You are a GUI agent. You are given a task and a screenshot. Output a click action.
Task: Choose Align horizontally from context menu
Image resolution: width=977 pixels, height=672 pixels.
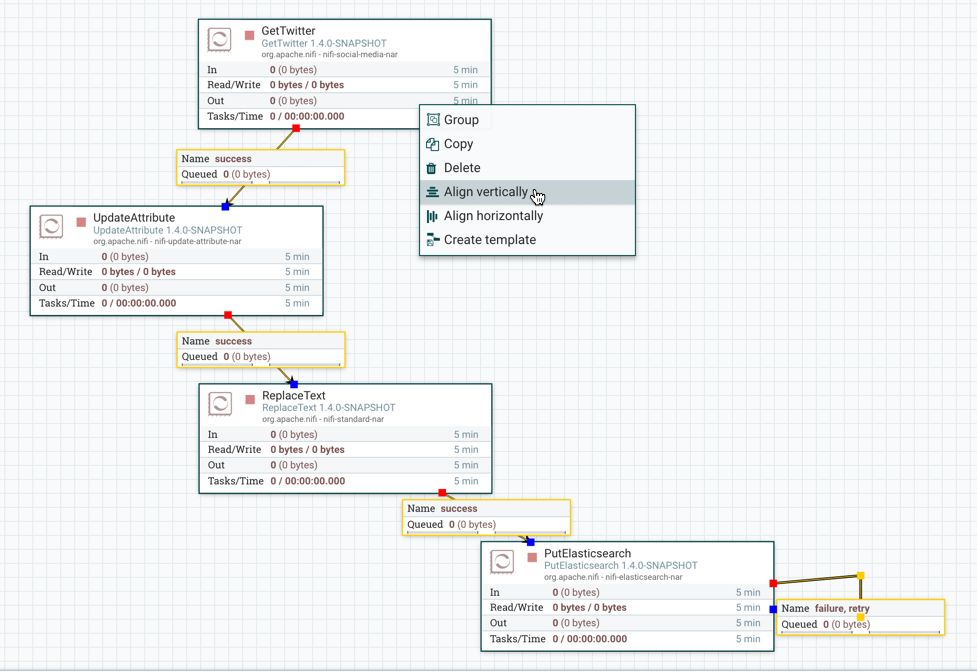493,216
